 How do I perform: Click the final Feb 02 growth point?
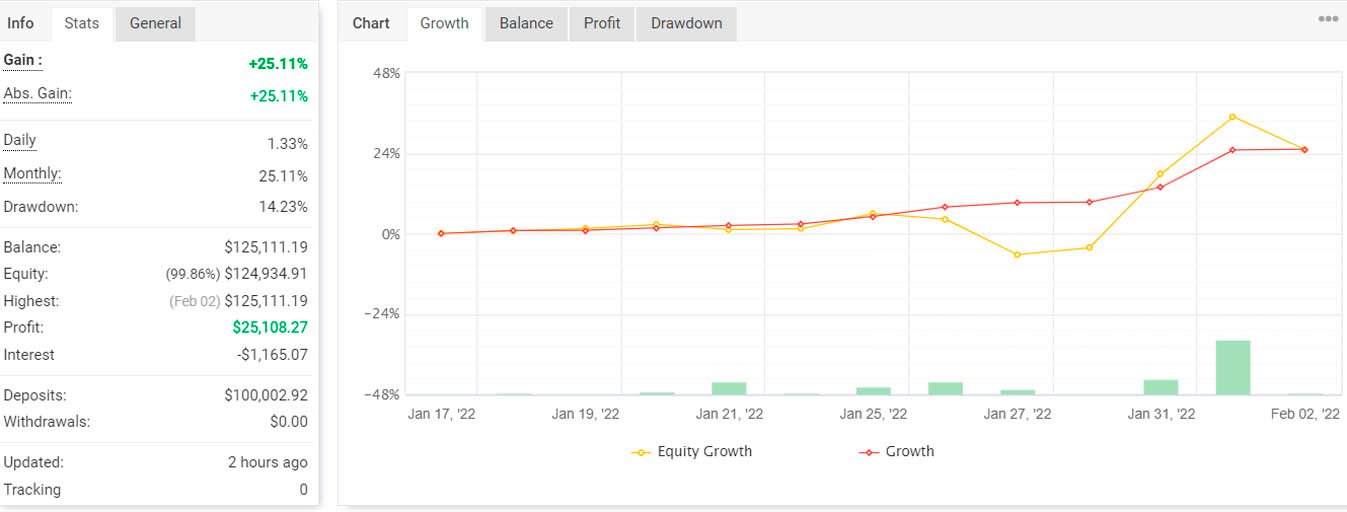pyautogui.click(x=1304, y=150)
